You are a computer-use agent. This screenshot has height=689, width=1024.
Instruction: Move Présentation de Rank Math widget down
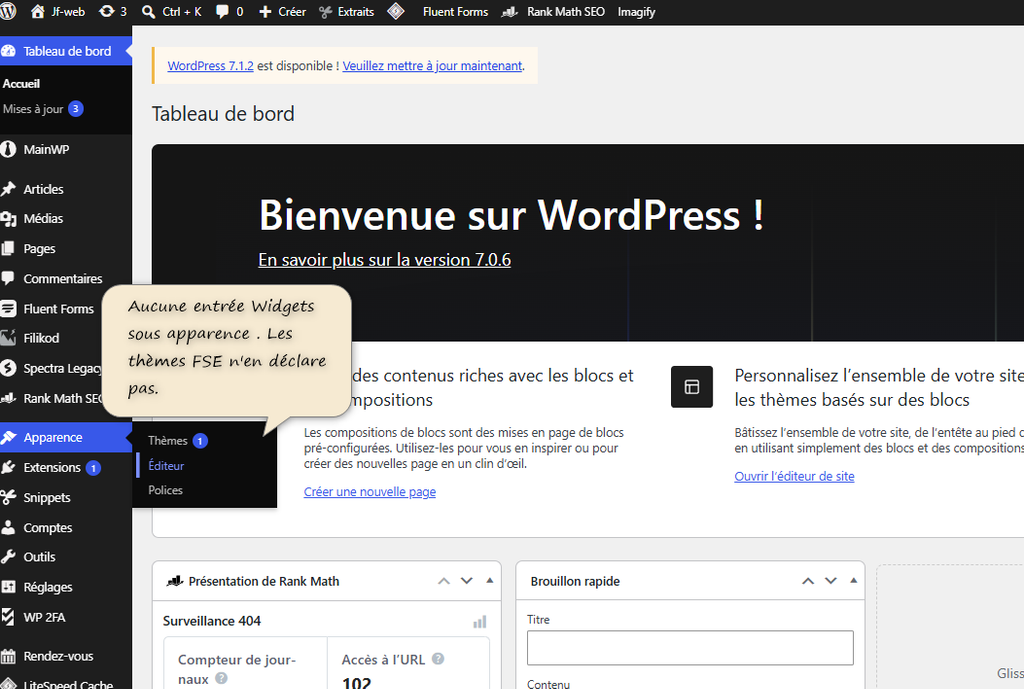pyautogui.click(x=466, y=581)
